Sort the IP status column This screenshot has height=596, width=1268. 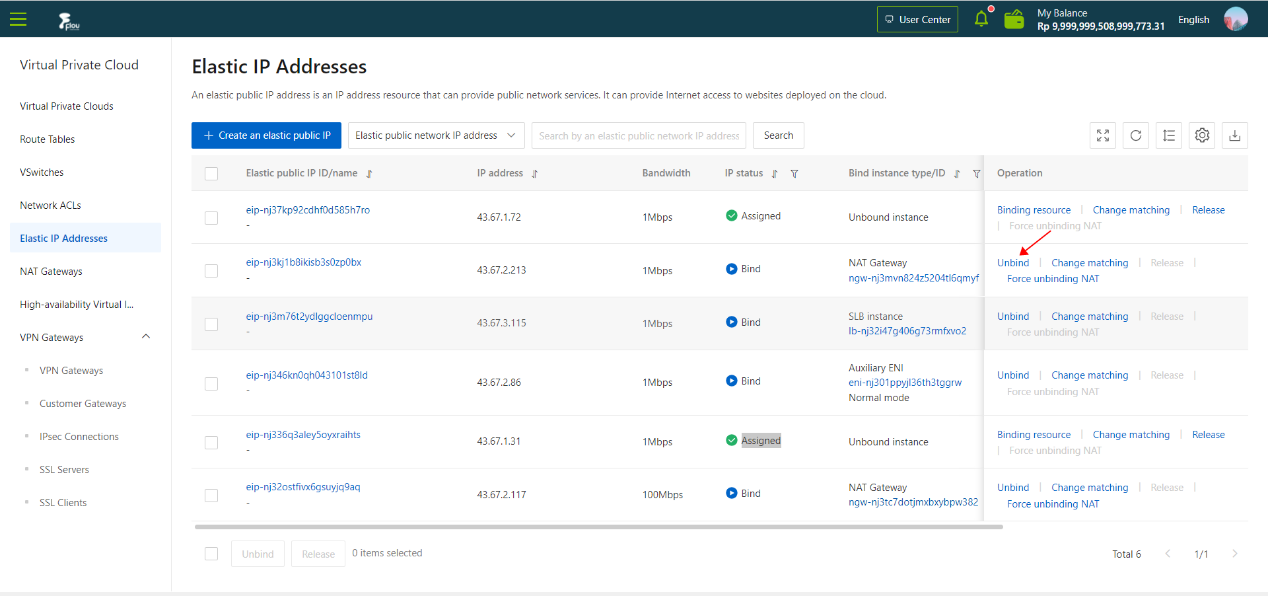click(775, 174)
